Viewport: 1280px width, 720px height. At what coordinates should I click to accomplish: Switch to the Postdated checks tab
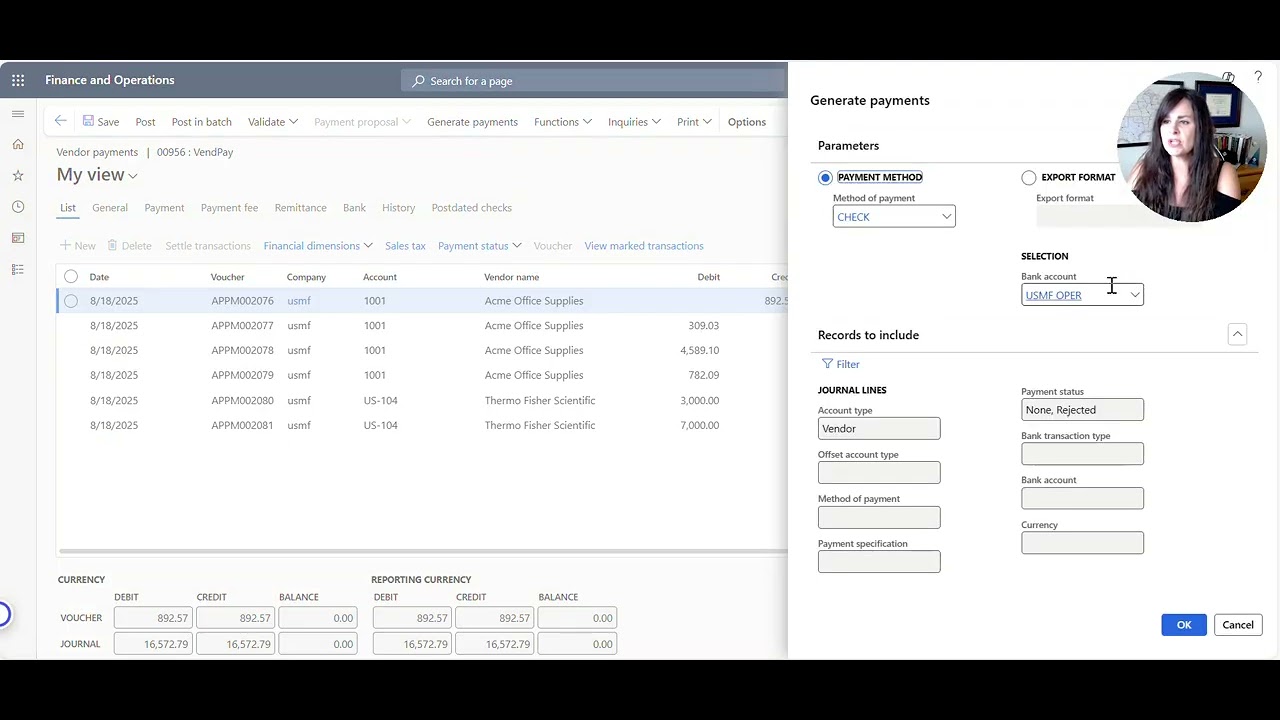(x=472, y=208)
